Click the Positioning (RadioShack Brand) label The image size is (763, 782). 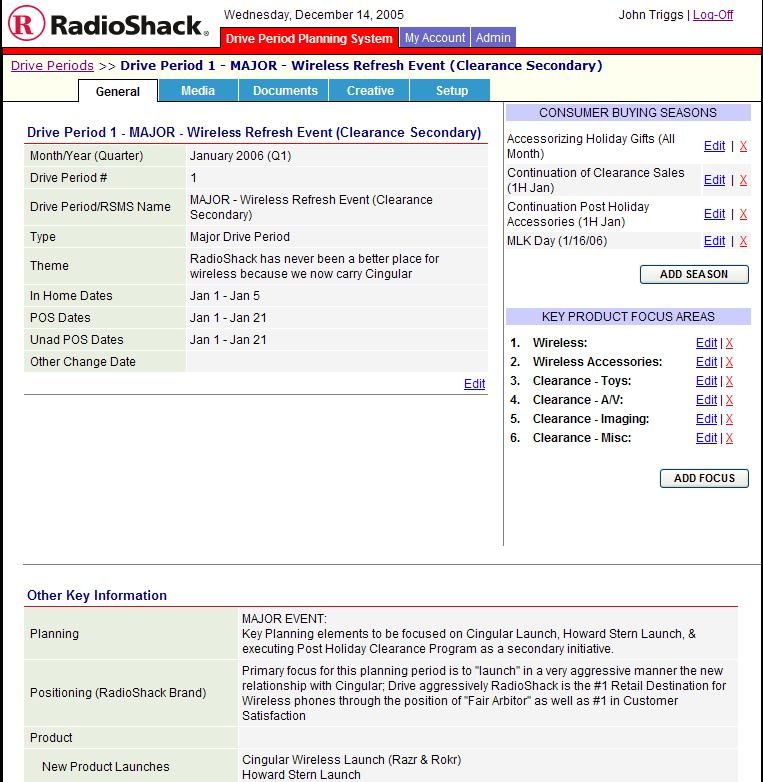tap(118, 692)
